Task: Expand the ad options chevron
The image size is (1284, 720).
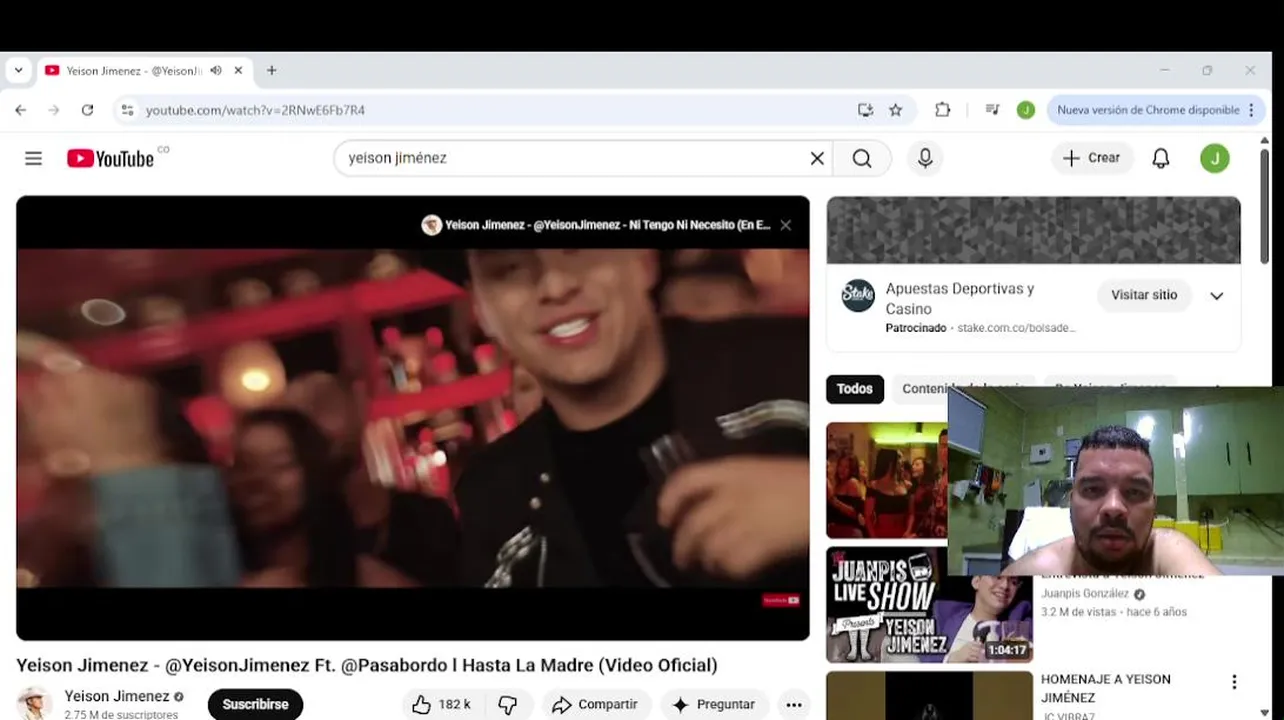Action: [1216, 296]
